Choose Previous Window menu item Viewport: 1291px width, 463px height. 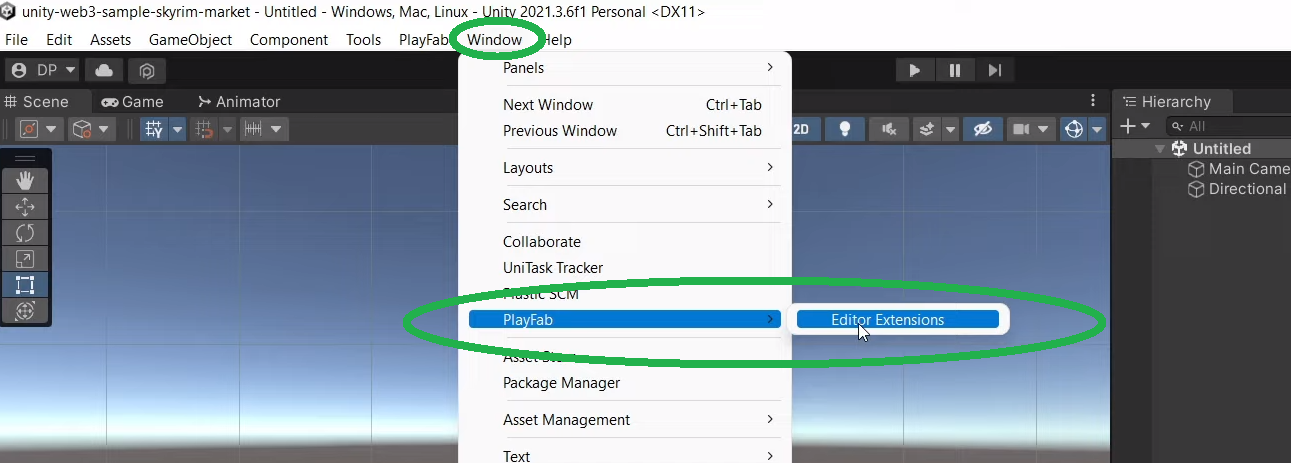625,131
